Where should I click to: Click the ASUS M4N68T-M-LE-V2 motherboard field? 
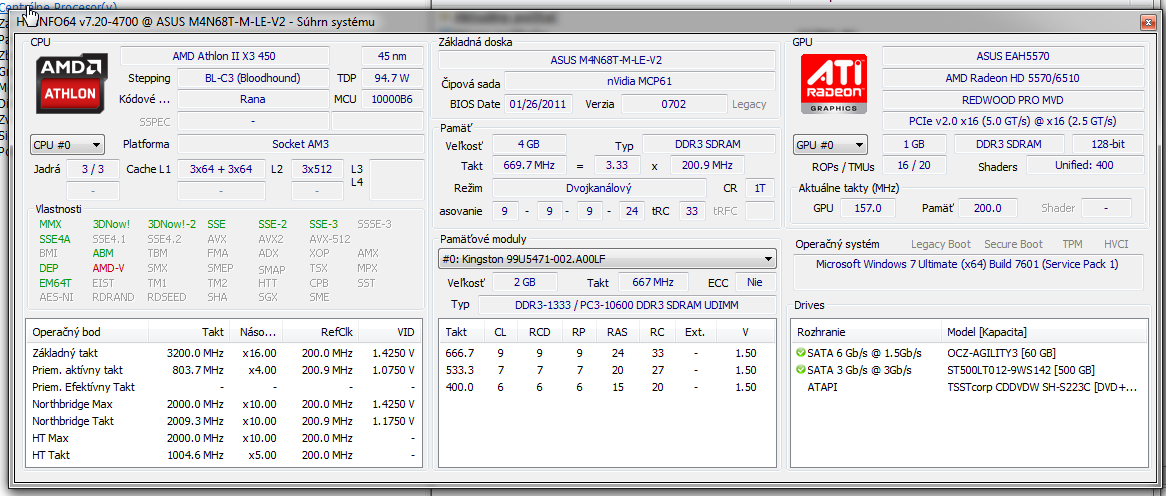coord(606,60)
